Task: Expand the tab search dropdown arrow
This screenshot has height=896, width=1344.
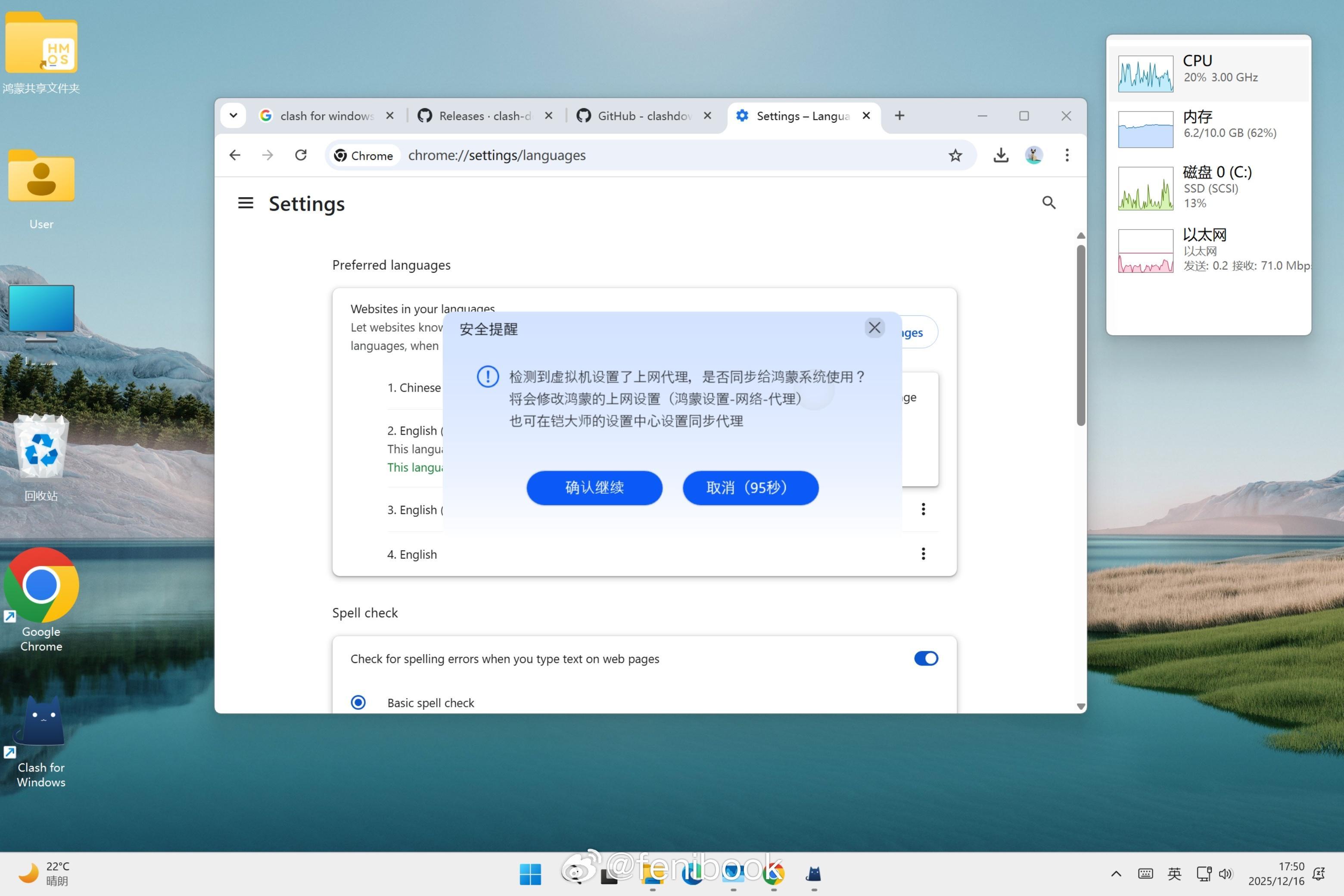Action: (x=233, y=115)
